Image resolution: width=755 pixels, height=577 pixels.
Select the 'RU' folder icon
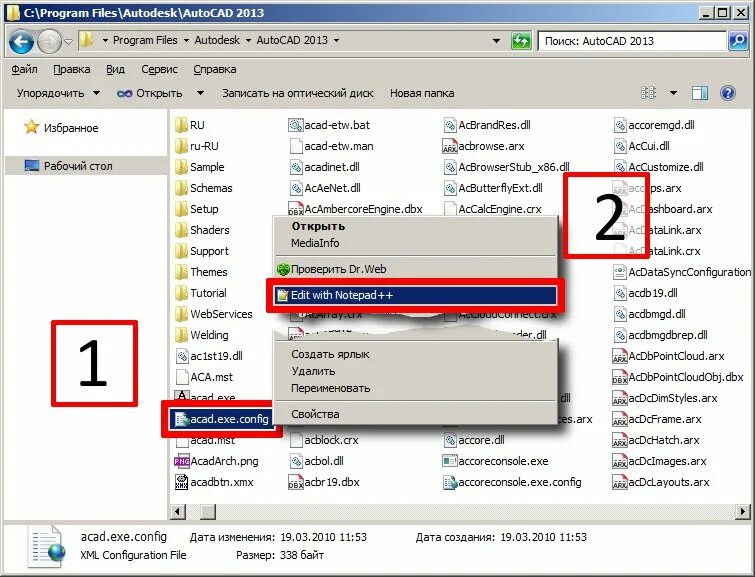point(181,125)
